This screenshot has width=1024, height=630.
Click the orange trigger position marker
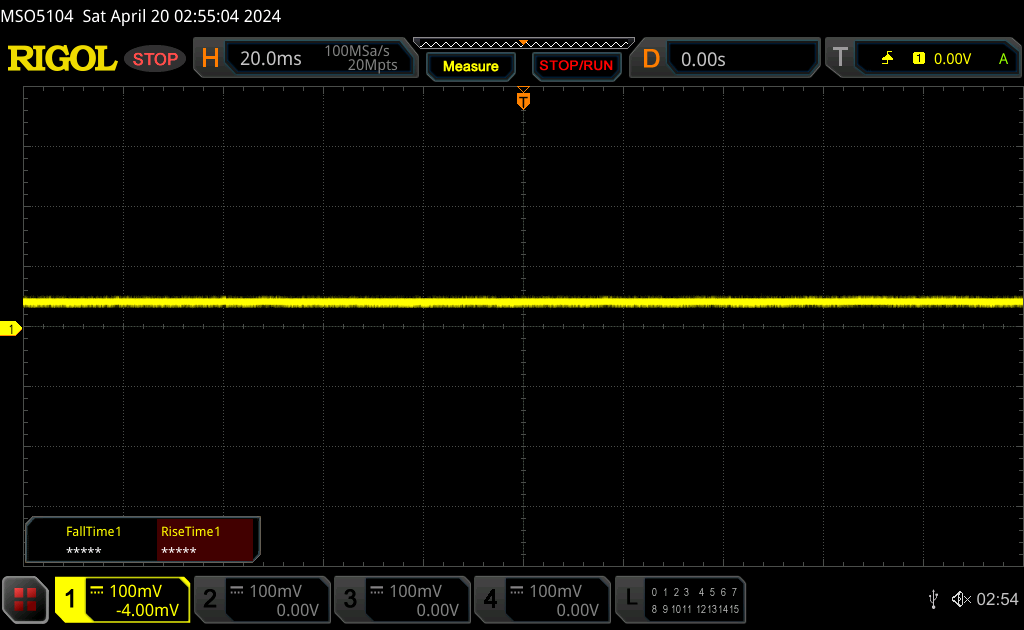522,100
